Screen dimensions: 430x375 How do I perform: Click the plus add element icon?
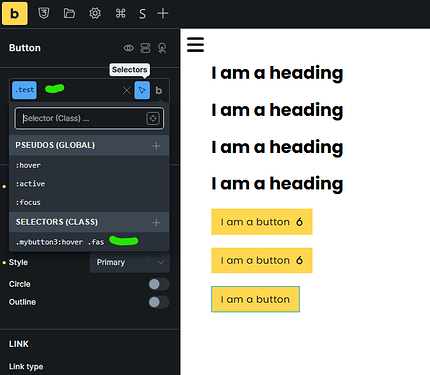point(163,13)
